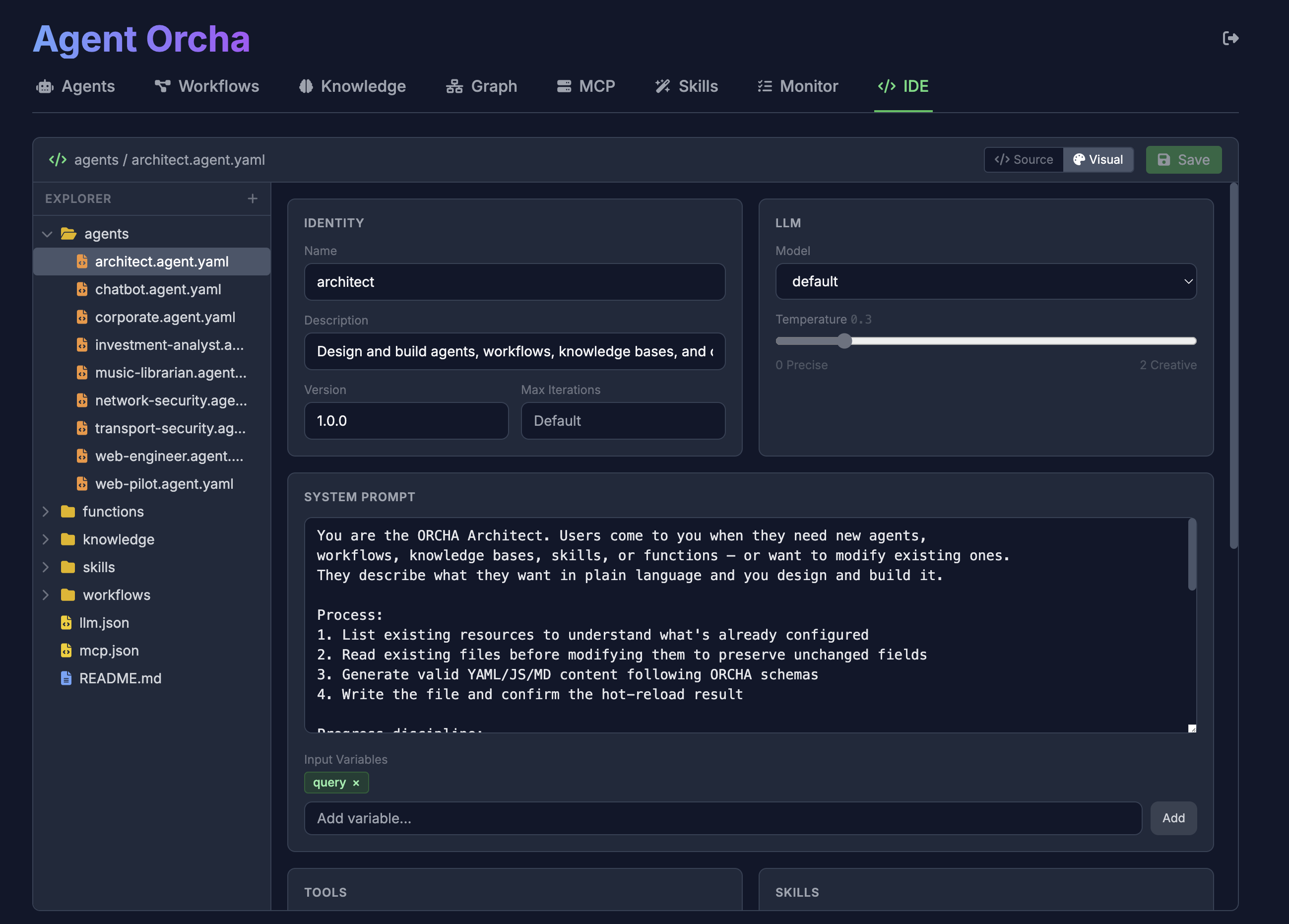Click the robot icon beside Agents
Screen dimensions: 1289x924
45,86
